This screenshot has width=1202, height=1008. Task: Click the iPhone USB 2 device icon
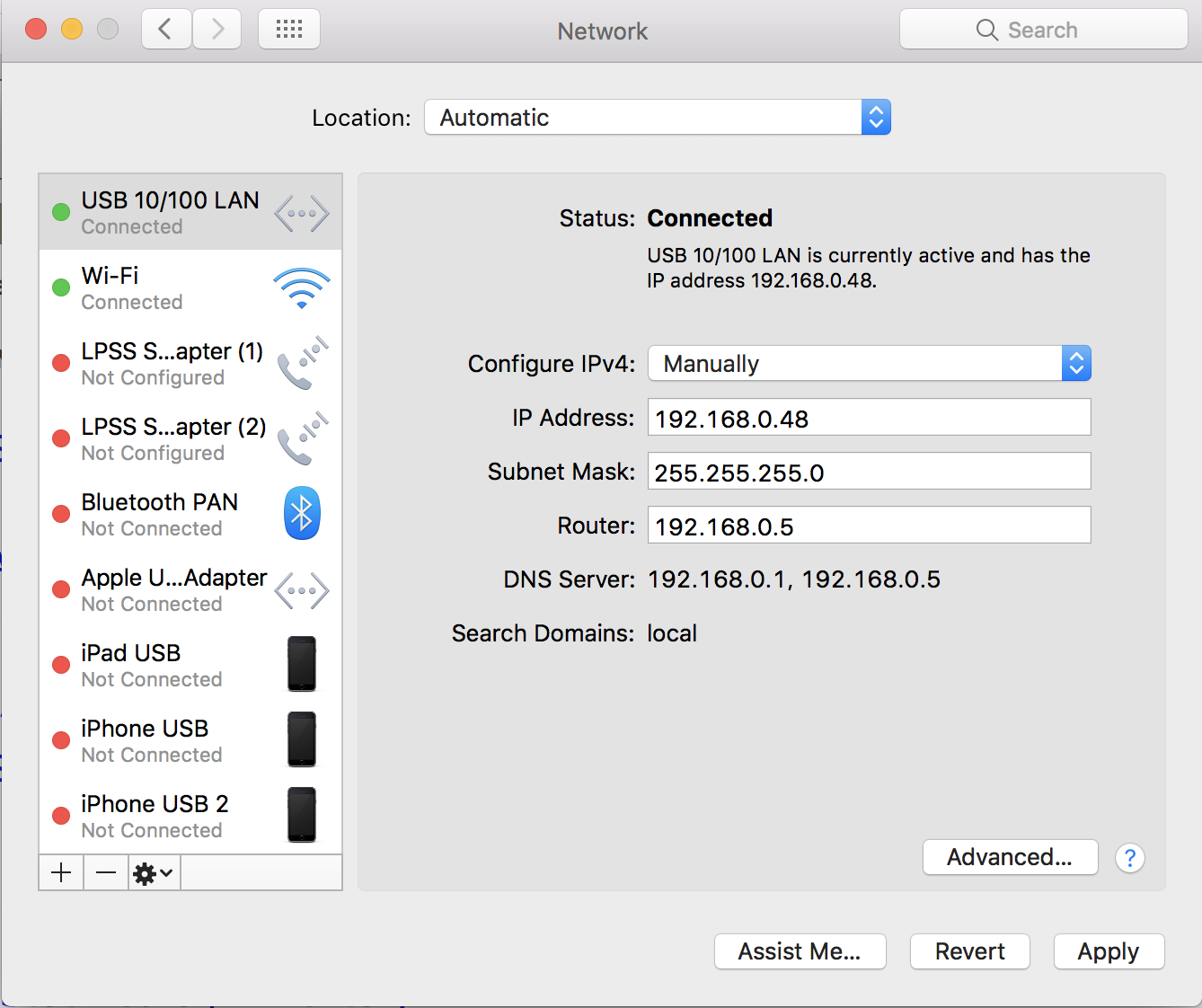pos(302,815)
